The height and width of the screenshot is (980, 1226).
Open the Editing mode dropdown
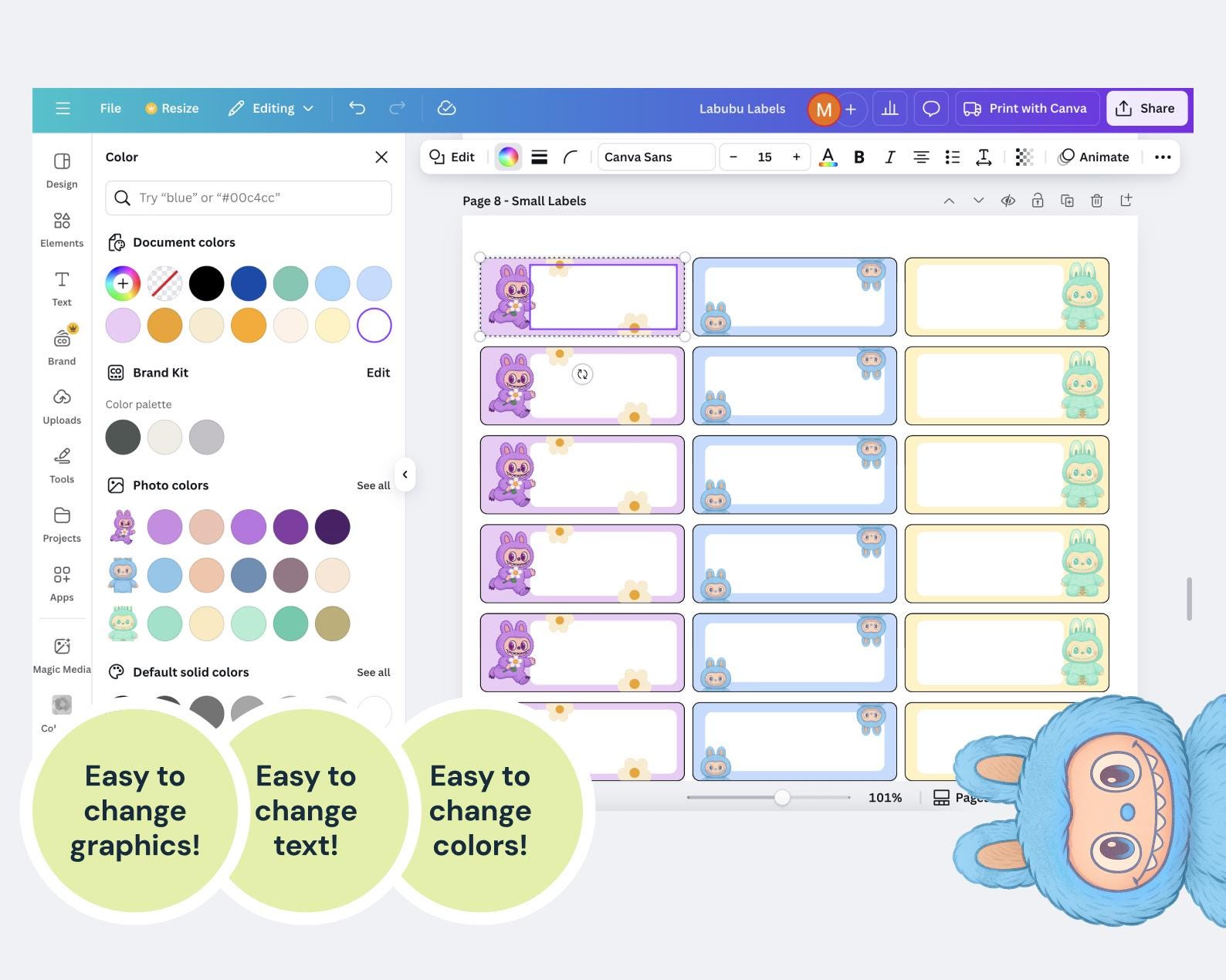[271, 108]
